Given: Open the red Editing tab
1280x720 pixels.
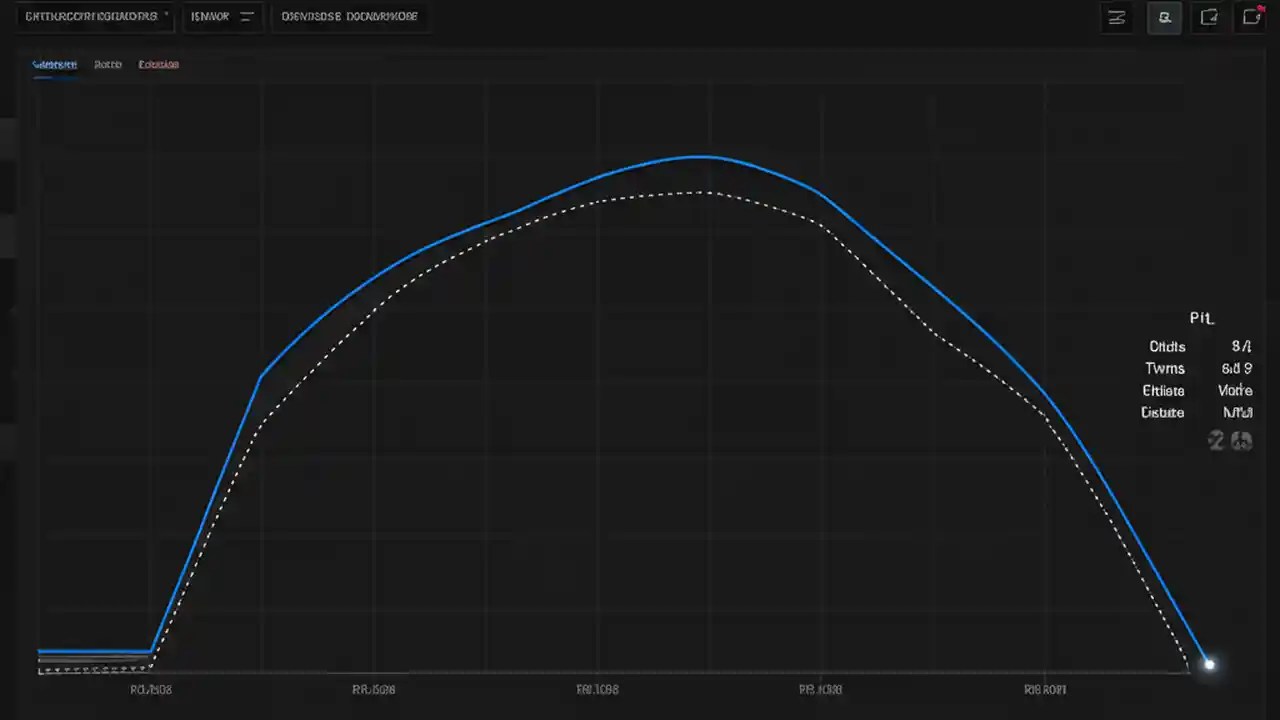Looking at the screenshot, I should pyautogui.click(x=158, y=64).
